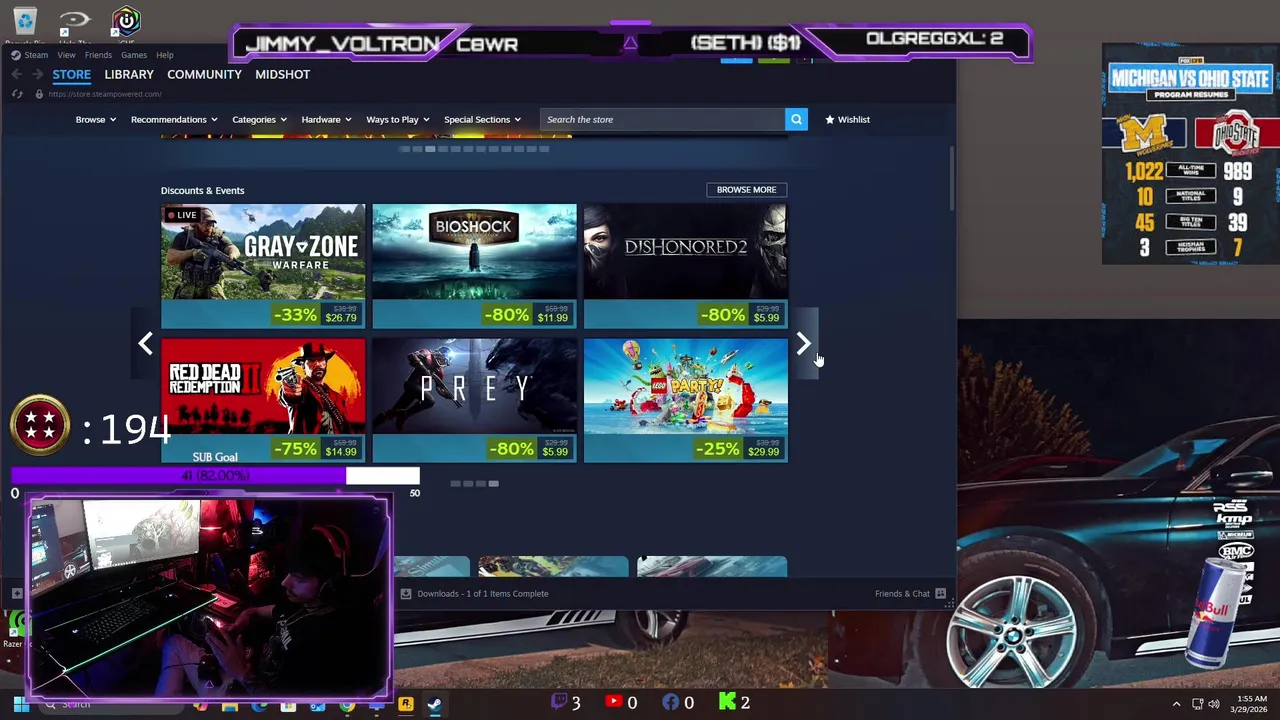Screen dimensions: 1280x720
Task: Open Steam from the taskbar
Action: click(434, 704)
